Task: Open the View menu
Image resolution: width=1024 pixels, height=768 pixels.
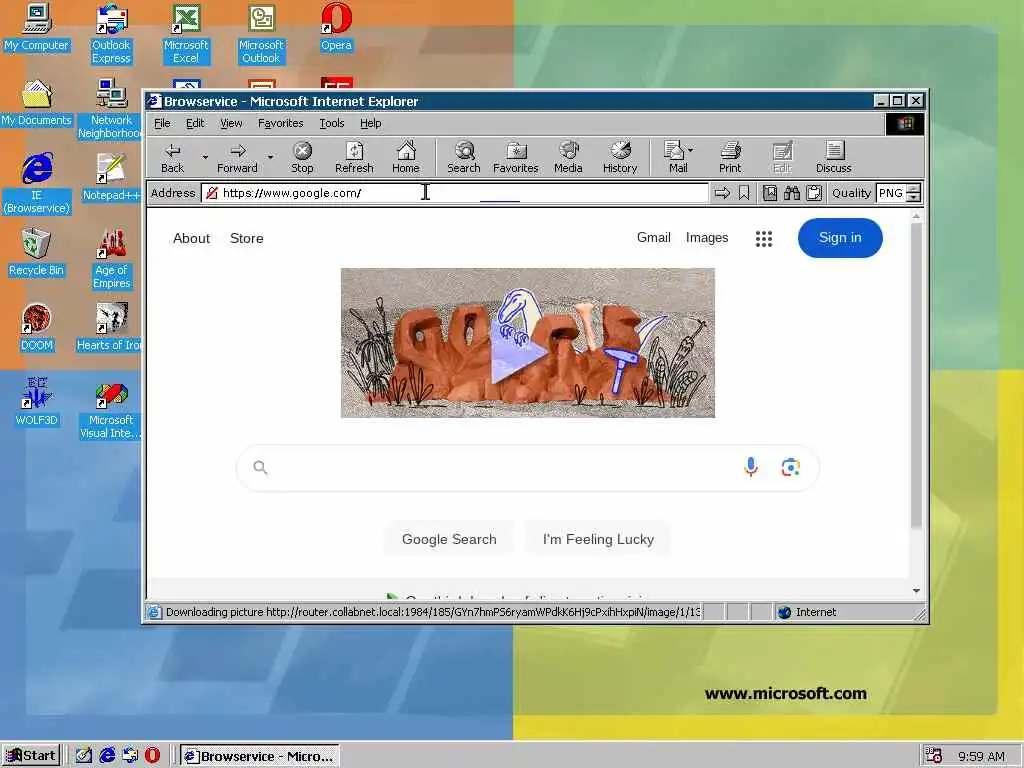Action: pyautogui.click(x=231, y=123)
